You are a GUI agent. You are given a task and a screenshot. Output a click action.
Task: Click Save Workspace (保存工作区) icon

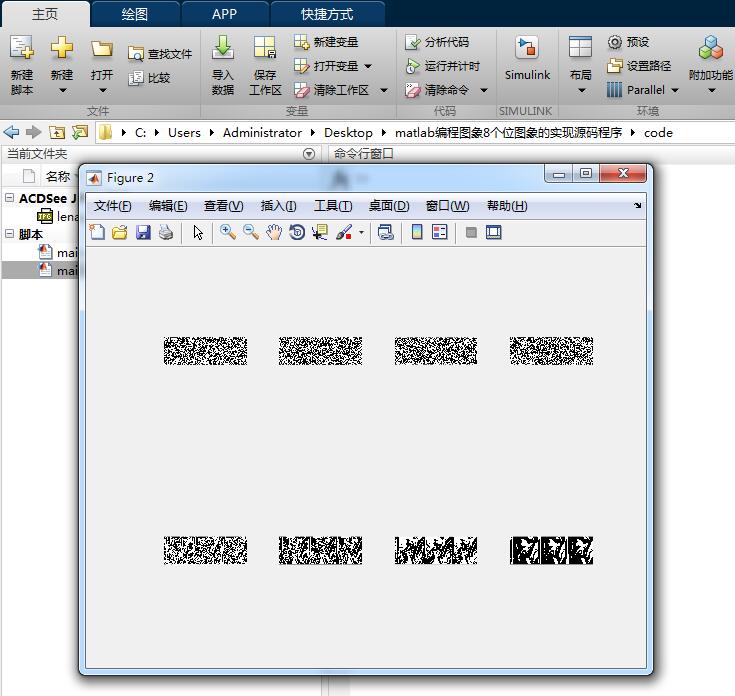point(265,47)
